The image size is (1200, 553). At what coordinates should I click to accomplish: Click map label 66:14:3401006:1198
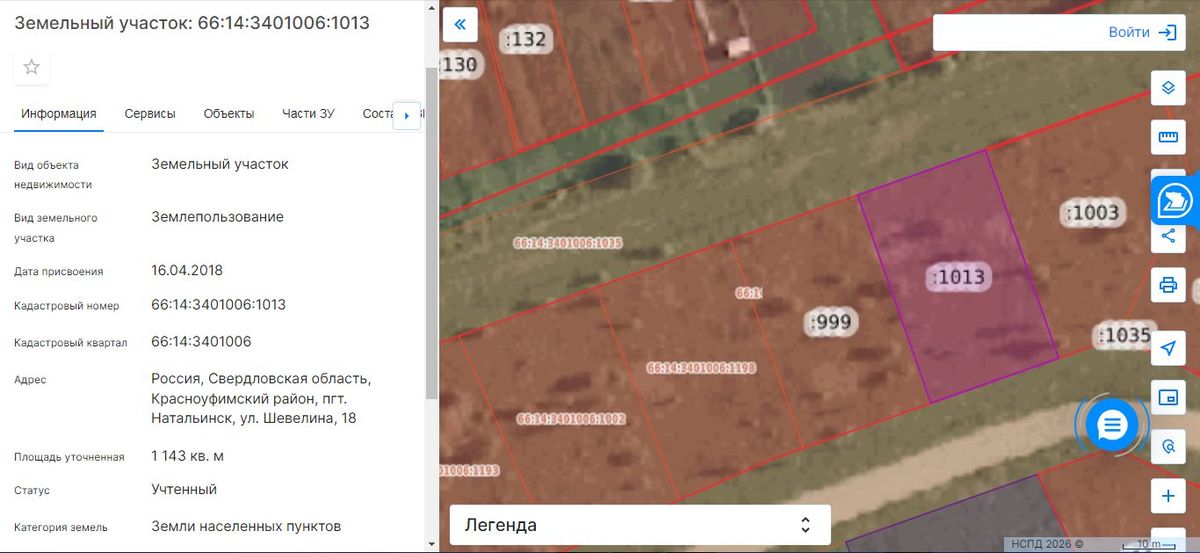(x=701, y=368)
